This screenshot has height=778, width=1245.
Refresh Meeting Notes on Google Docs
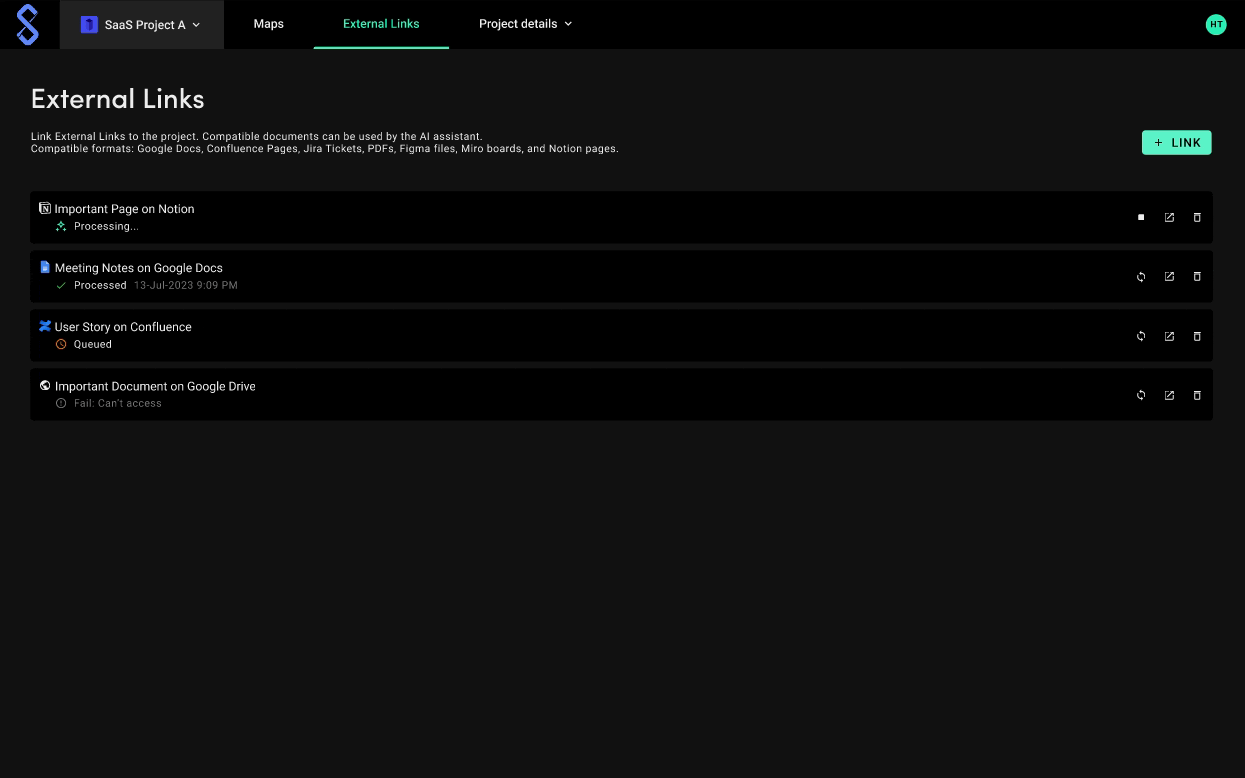click(1141, 277)
